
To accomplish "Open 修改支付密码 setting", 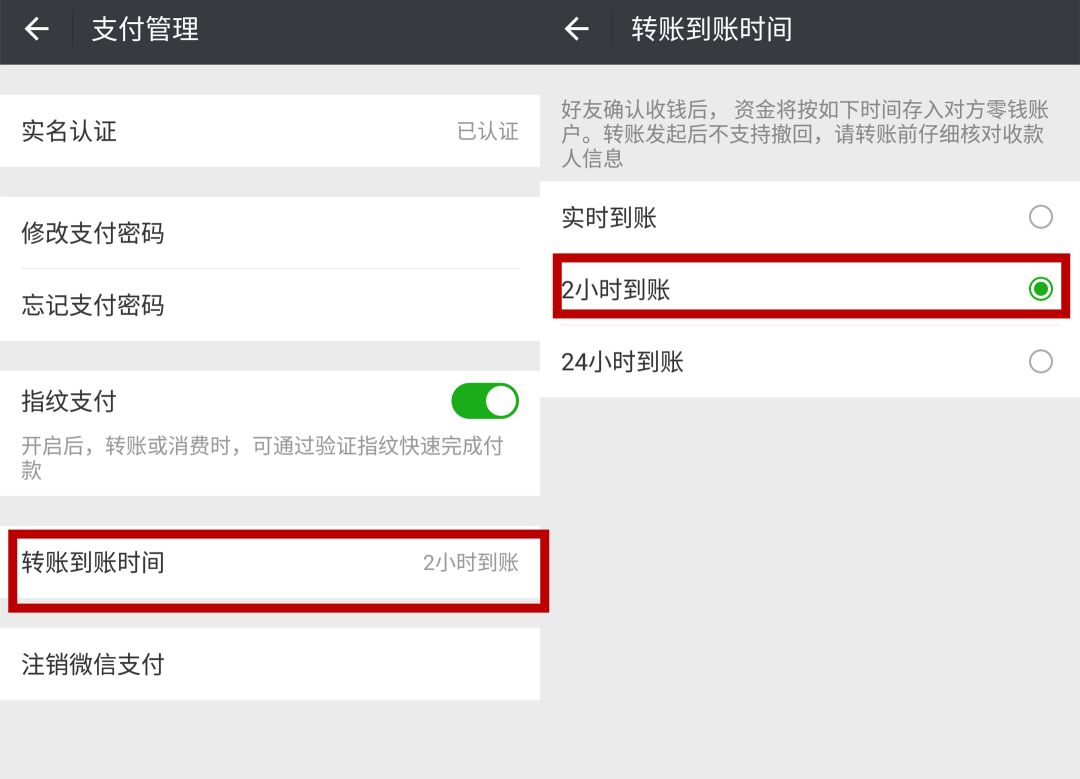I will (x=270, y=233).
